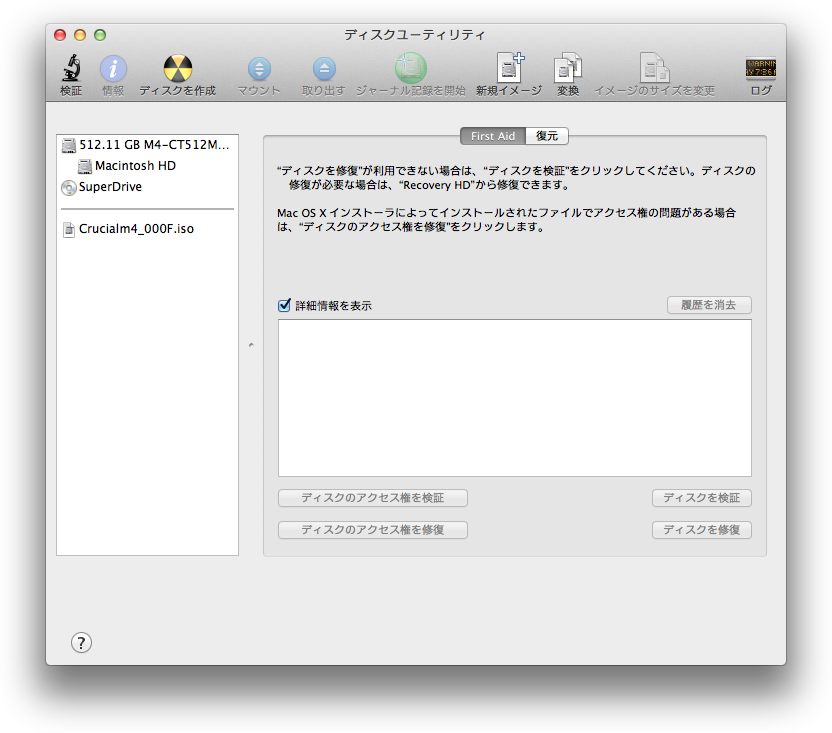832x733 pixels.
Task: Click inside the detail log text area
Action: (515, 398)
